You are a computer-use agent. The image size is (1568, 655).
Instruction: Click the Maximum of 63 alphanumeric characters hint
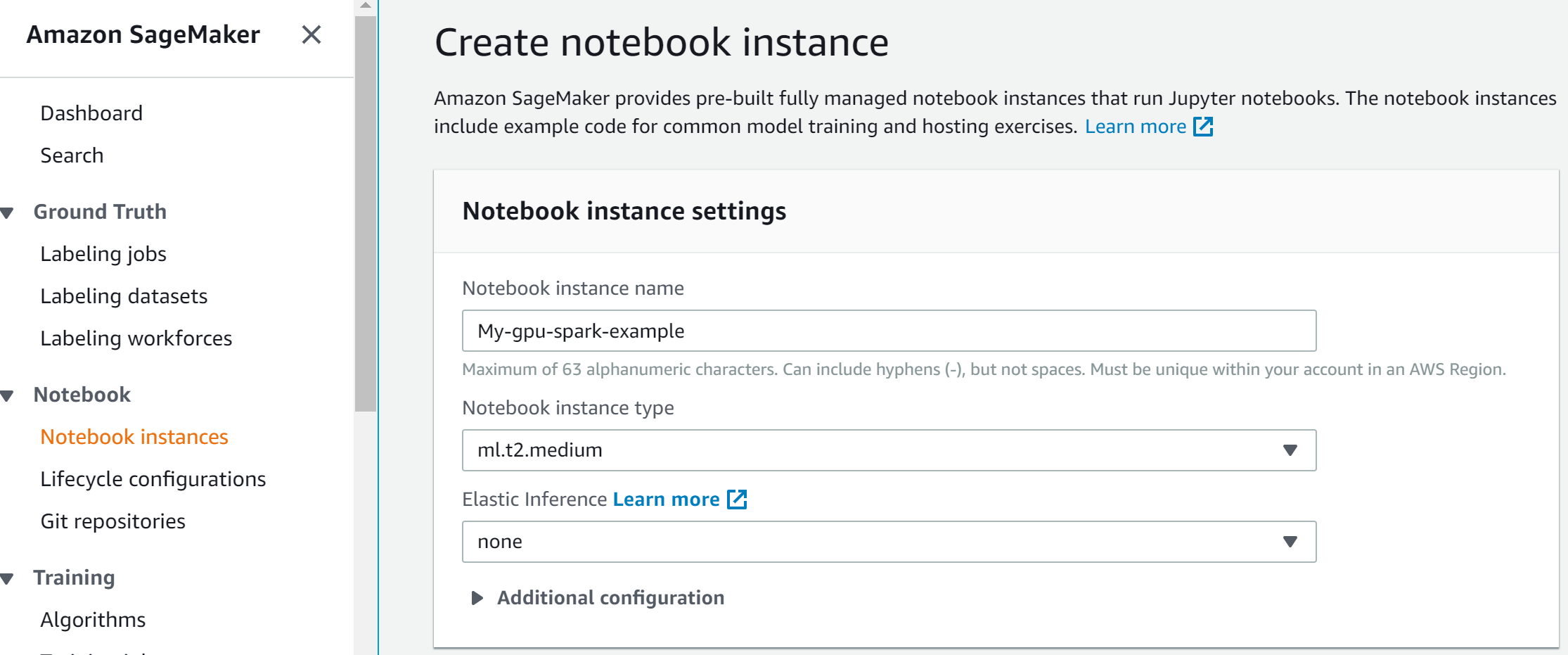coord(984,369)
